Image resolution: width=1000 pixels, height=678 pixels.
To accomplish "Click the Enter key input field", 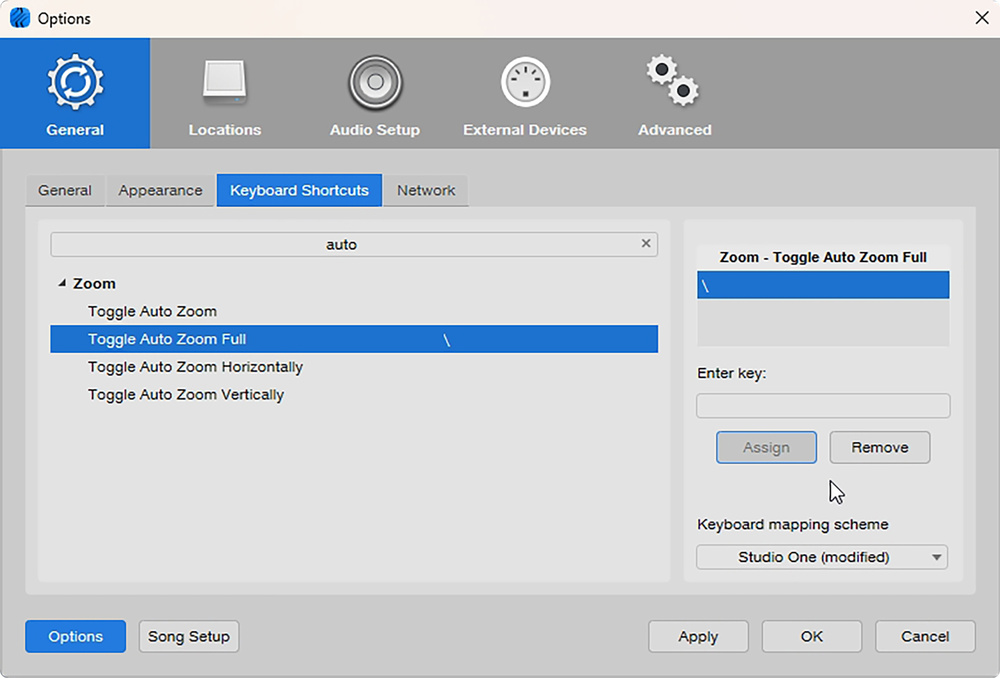I will coord(823,405).
